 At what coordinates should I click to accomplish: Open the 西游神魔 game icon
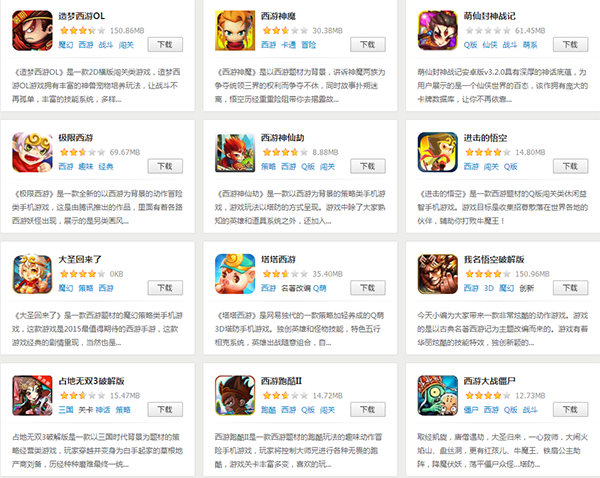coord(235,31)
